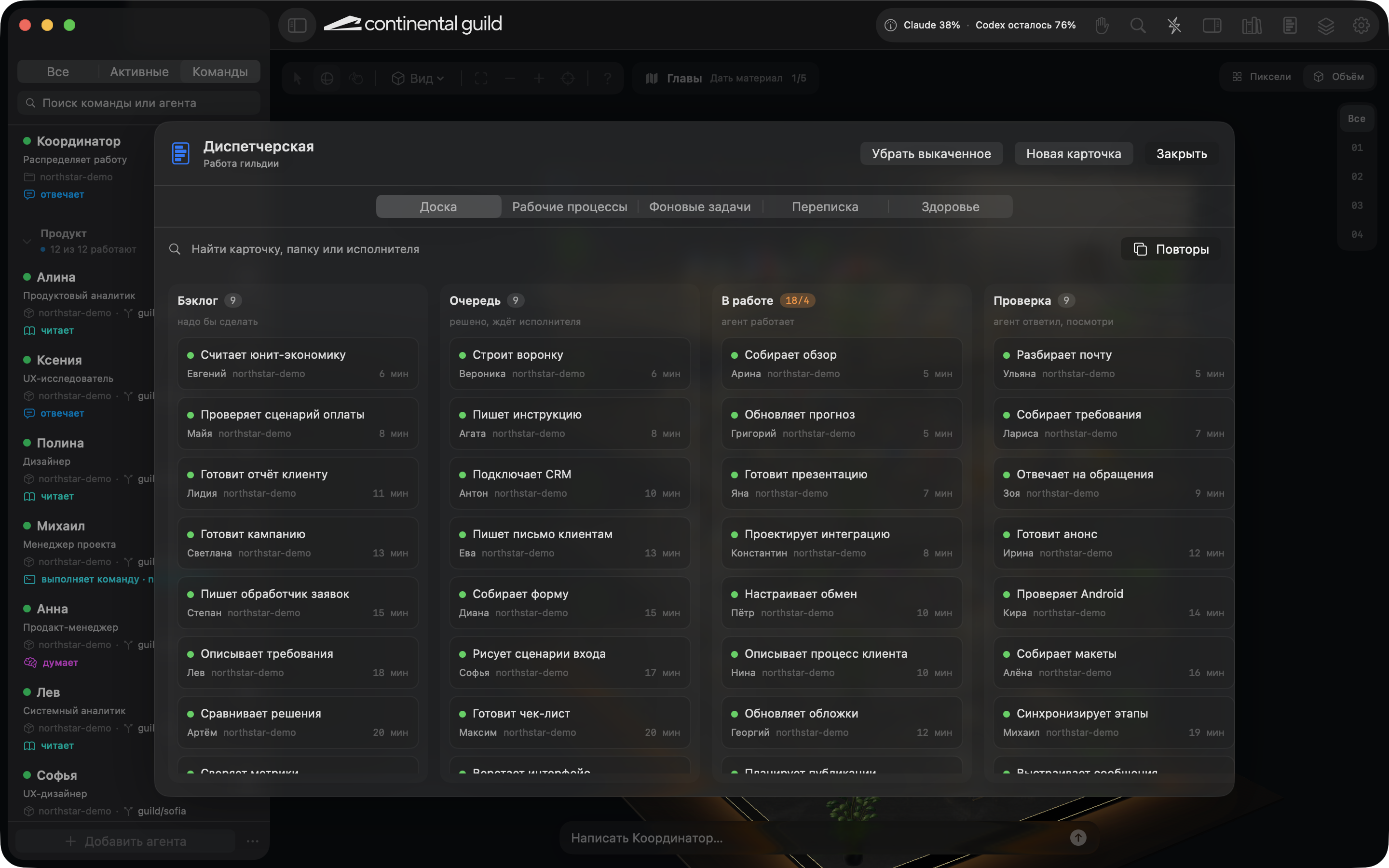Open the Фоновые задачи tab
Screen dimensions: 1389x868
pyautogui.click(x=700, y=207)
